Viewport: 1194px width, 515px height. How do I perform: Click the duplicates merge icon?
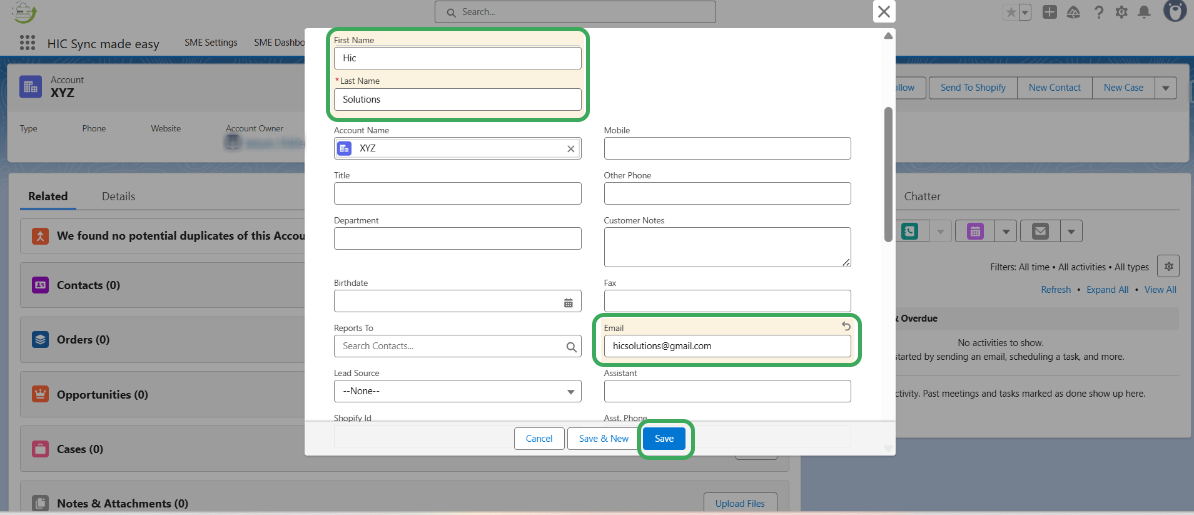point(40,235)
